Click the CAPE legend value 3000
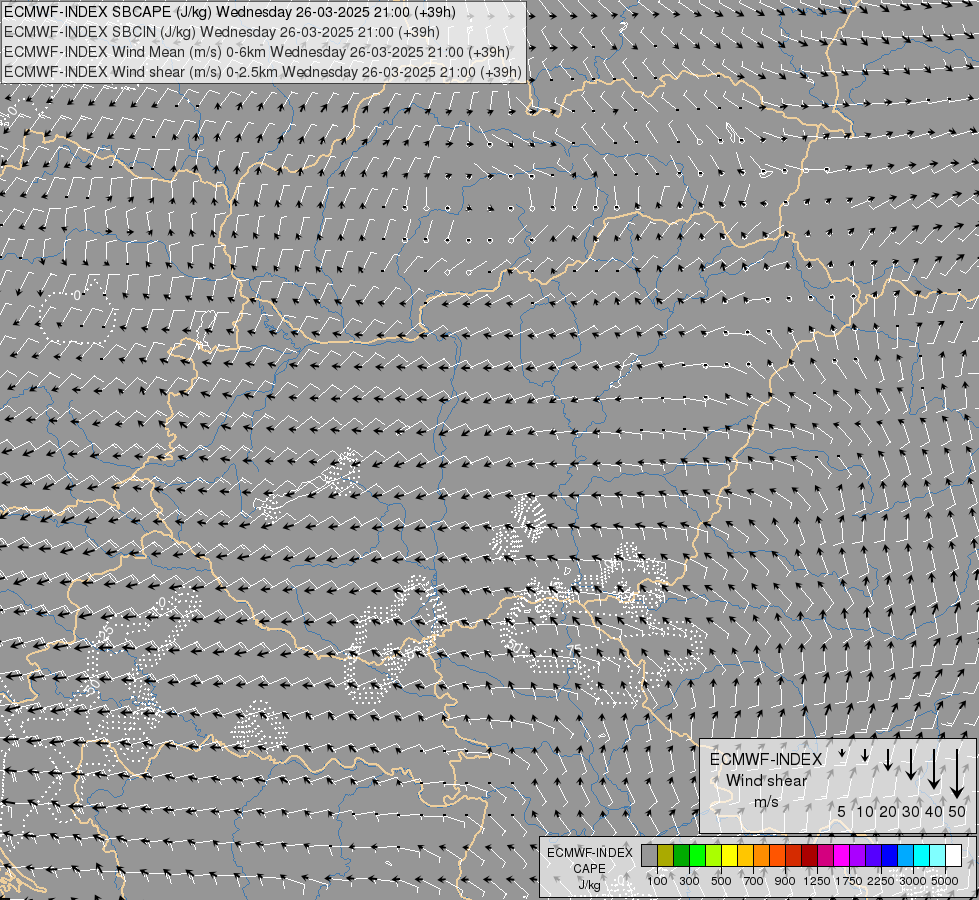The width and height of the screenshot is (979, 900). click(913, 881)
